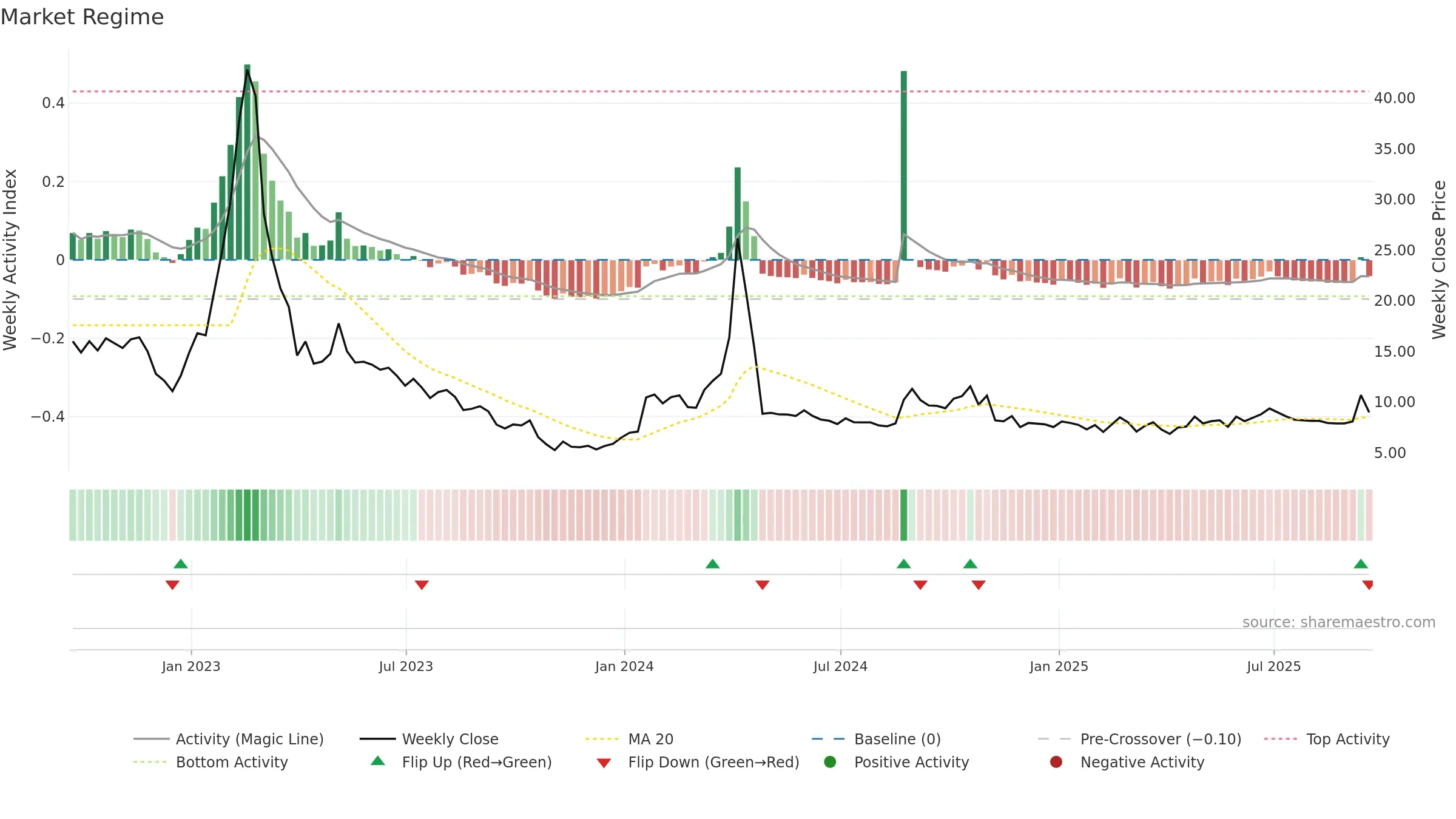The height and width of the screenshot is (819, 1456).
Task: Select red Flip Down triangle in late April 2024
Action: (x=763, y=585)
